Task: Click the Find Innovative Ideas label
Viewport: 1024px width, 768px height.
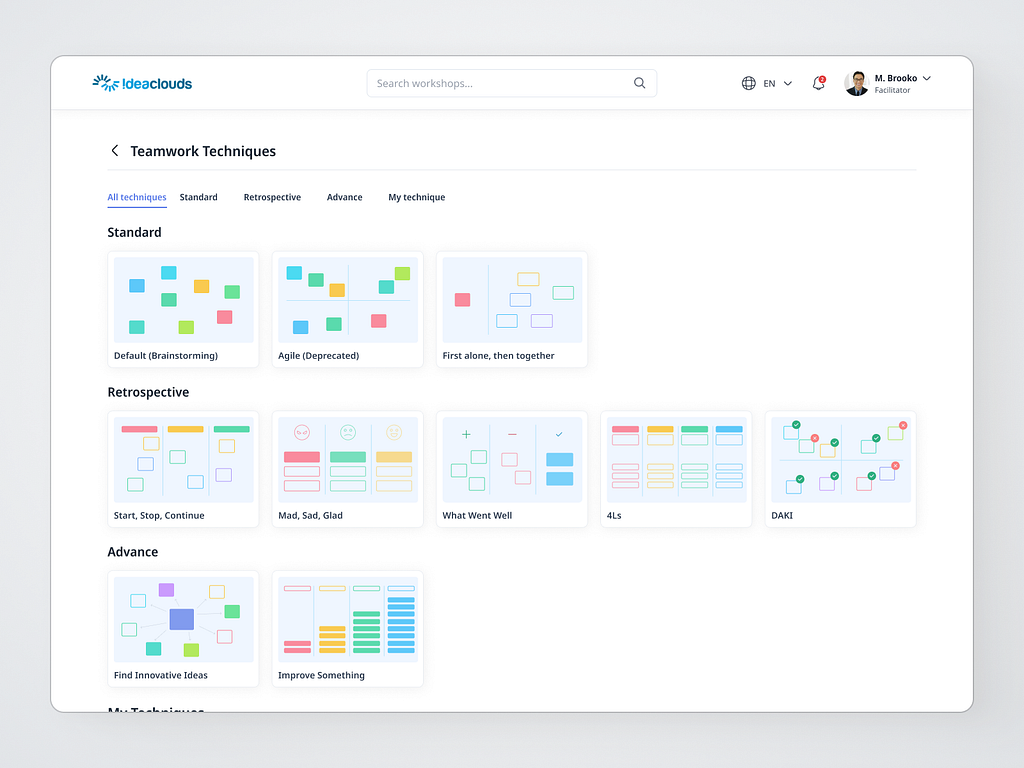Action: (161, 675)
